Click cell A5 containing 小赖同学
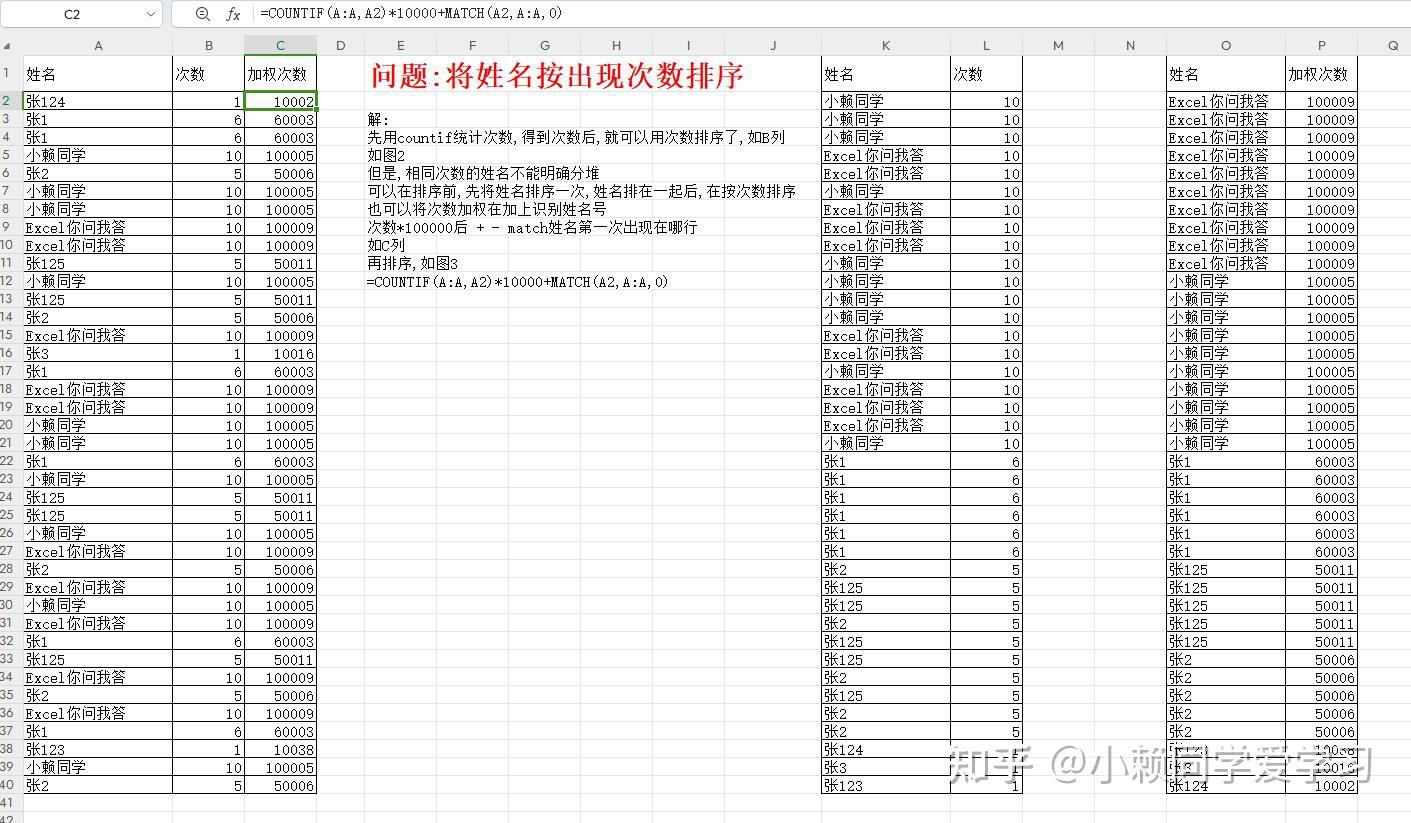This screenshot has height=823, width=1411. tap(98, 155)
